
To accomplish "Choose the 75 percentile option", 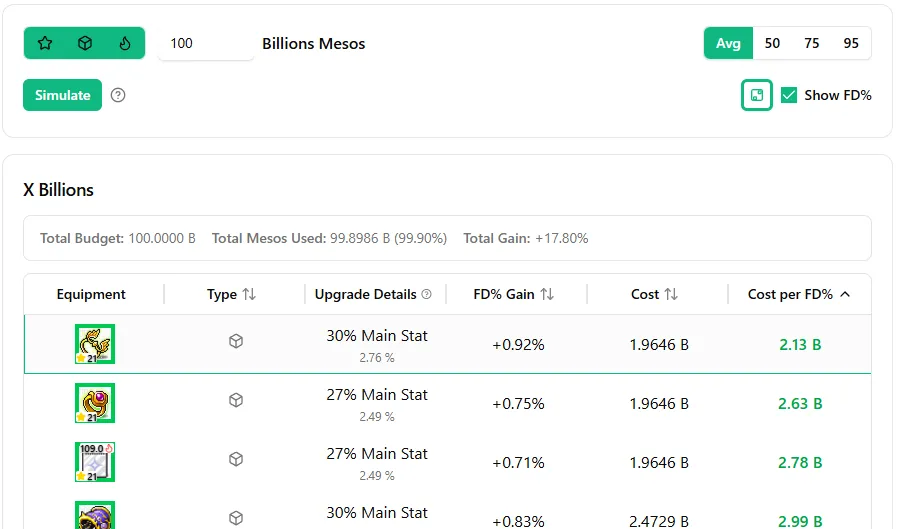I will pos(811,43).
